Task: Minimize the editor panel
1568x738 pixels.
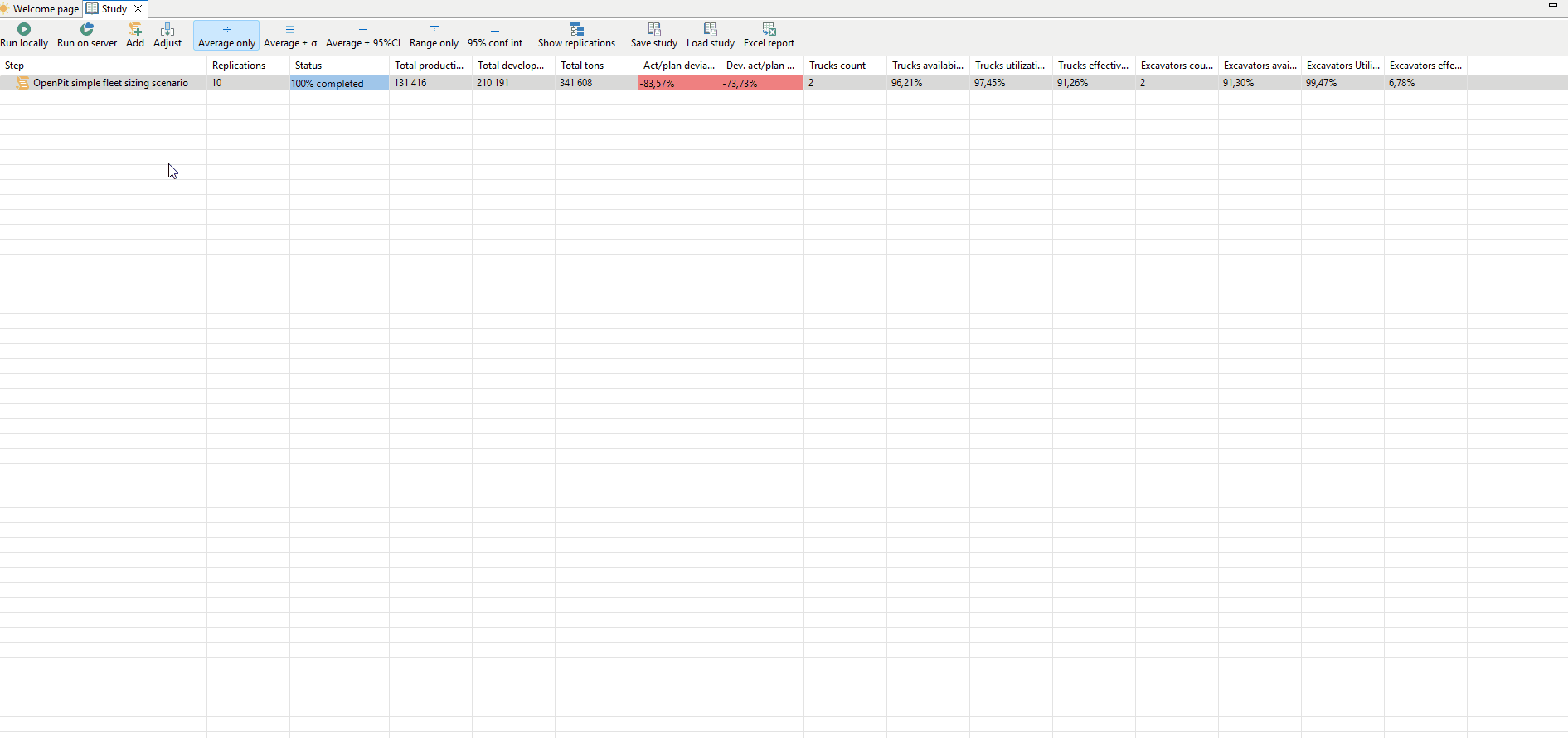Action: (1553, 5)
